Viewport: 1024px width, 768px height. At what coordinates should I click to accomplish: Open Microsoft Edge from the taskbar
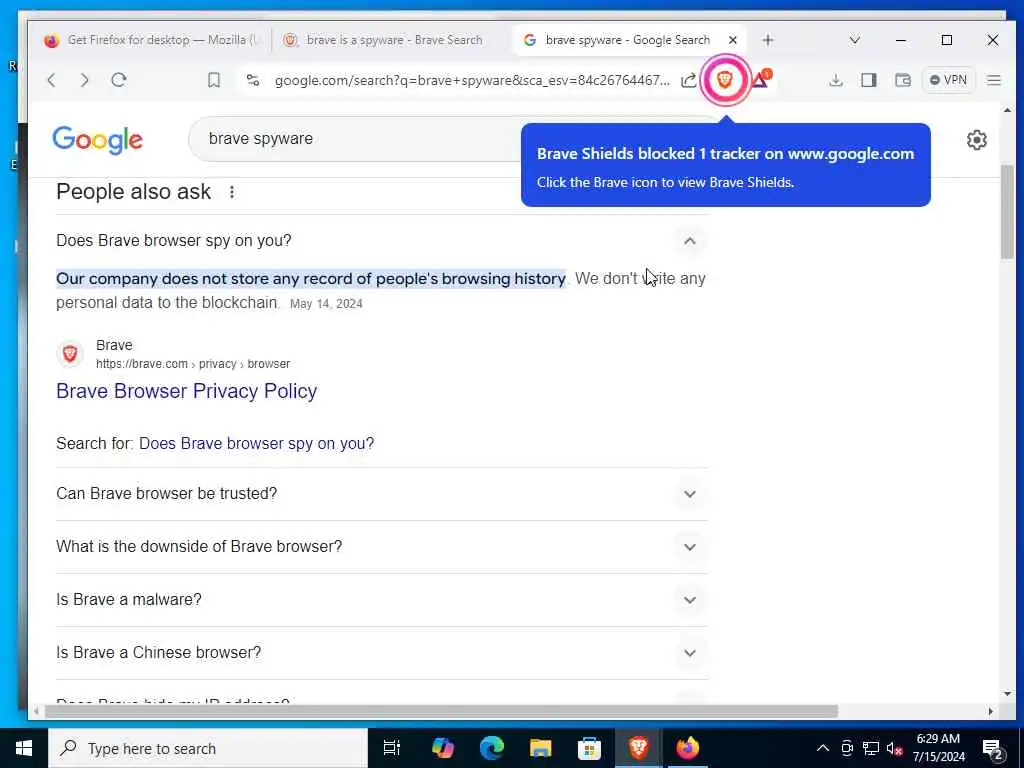[492, 748]
